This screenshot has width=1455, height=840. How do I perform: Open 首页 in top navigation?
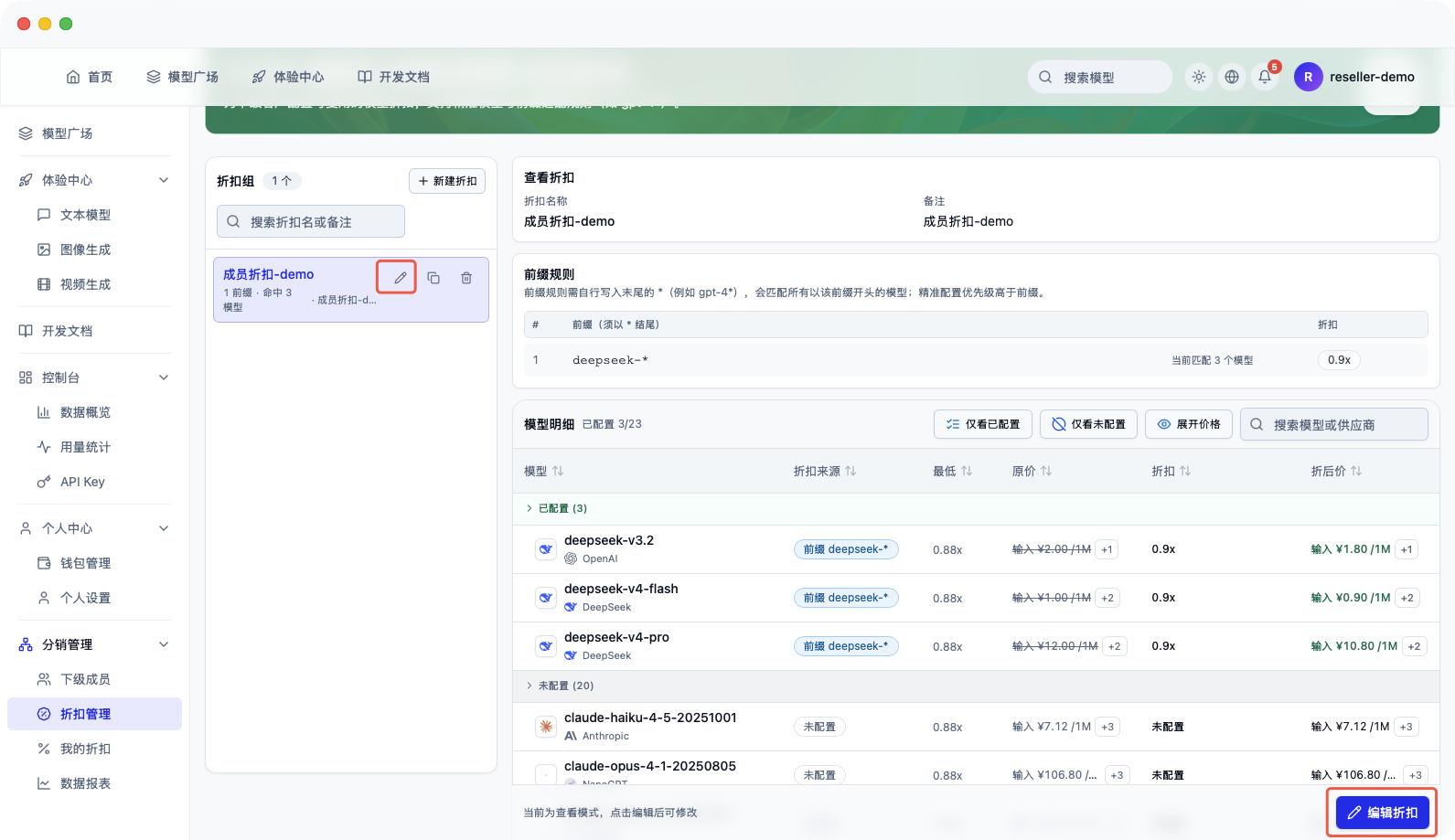90,77
